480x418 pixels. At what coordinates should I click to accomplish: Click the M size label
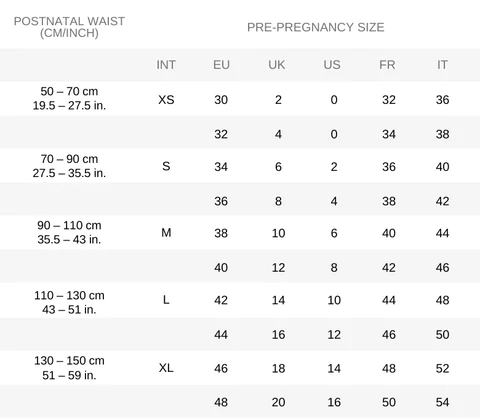click(x=166, y=233)
